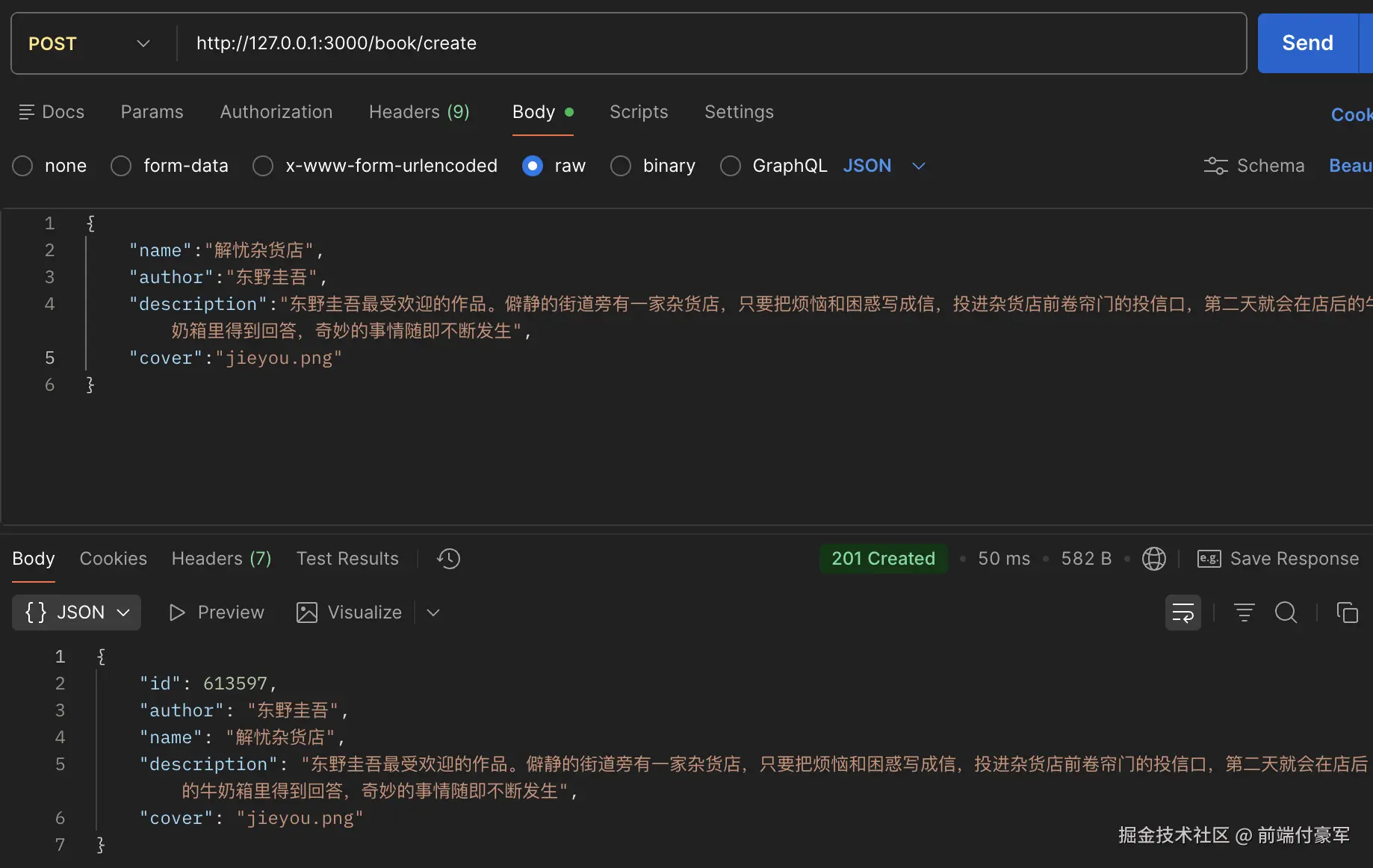Viewport: 1373px width, 868px height.
Task: Open the Authorization tab
Action: point(276,112)
